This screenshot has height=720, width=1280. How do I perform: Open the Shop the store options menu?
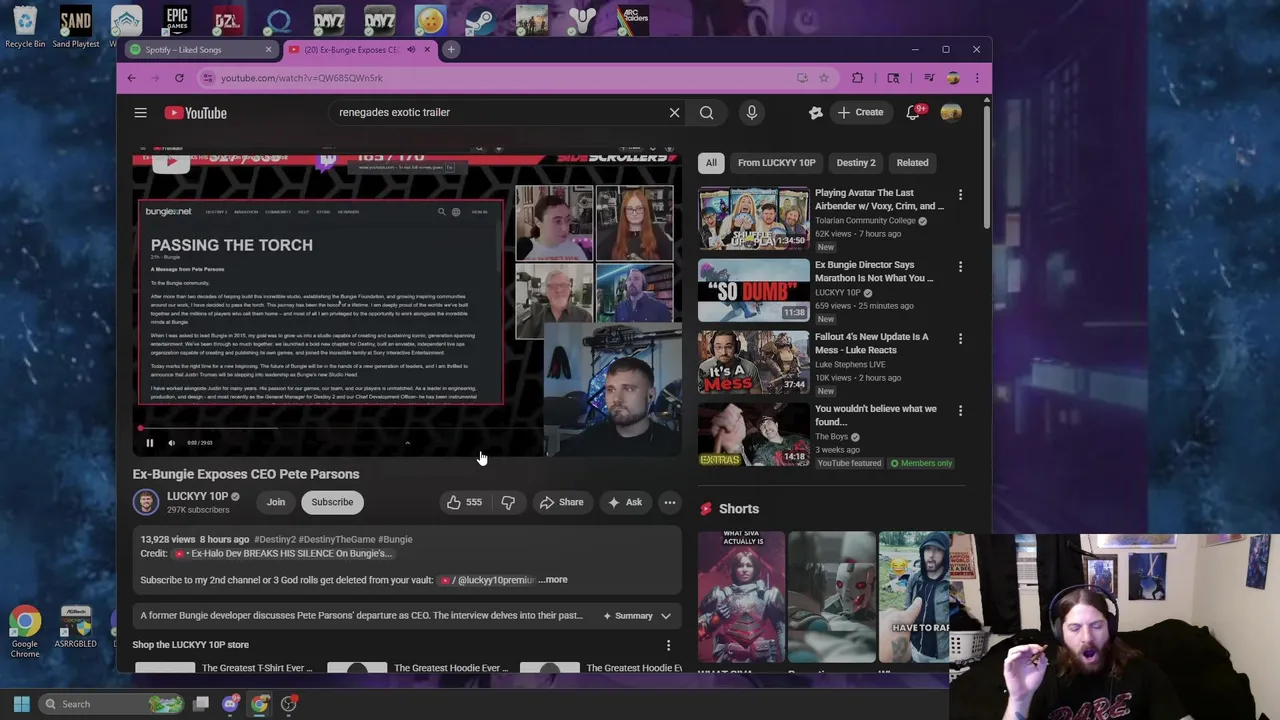pos(669,646)
